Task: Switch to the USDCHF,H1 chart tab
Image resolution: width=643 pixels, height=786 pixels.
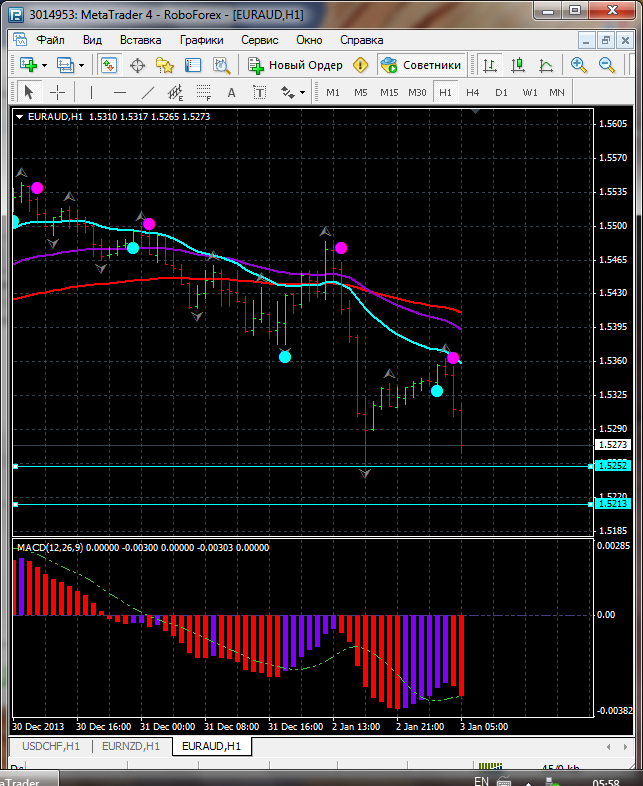Action: [x=51, y=746]
